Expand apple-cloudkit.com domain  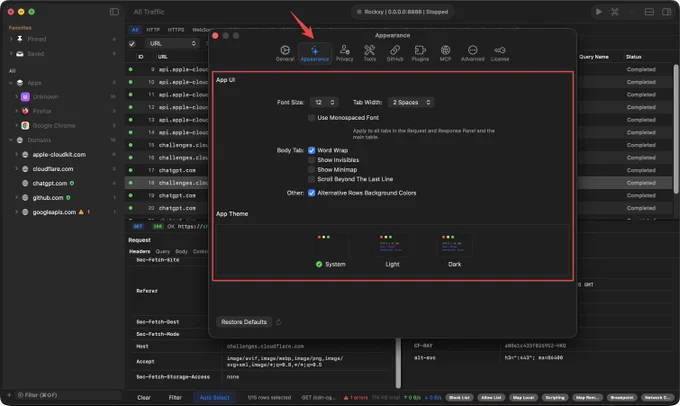(x=16, y=154)
